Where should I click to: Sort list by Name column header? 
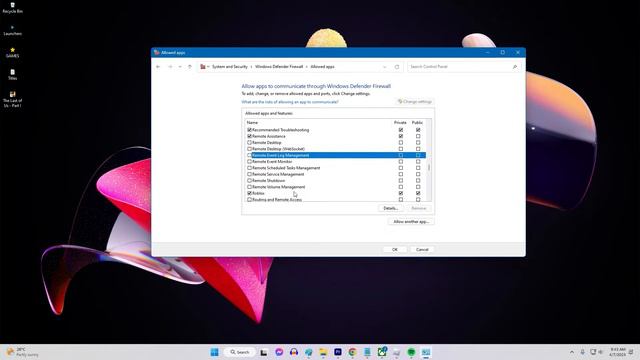(x=252, y=122)
